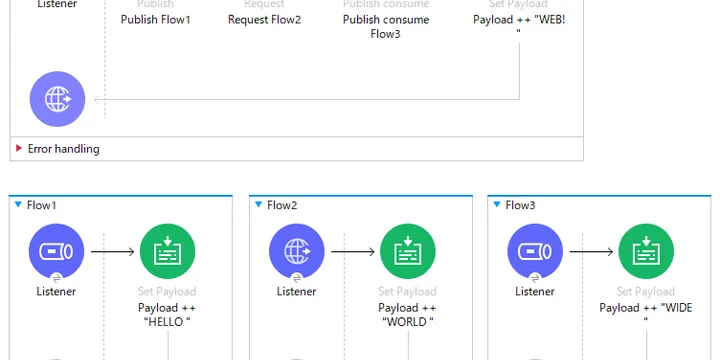Viewport: 720px width, 360px height.
Task: Click the Payload ++ "WIDE" label
Action: click(x=646, y=314)
